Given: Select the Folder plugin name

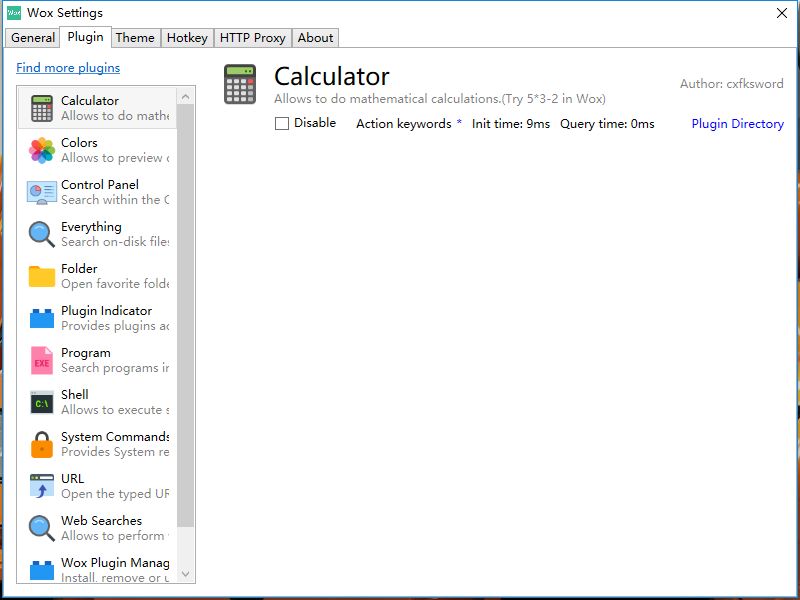Looking at the screenshot, I should point(79,268).
